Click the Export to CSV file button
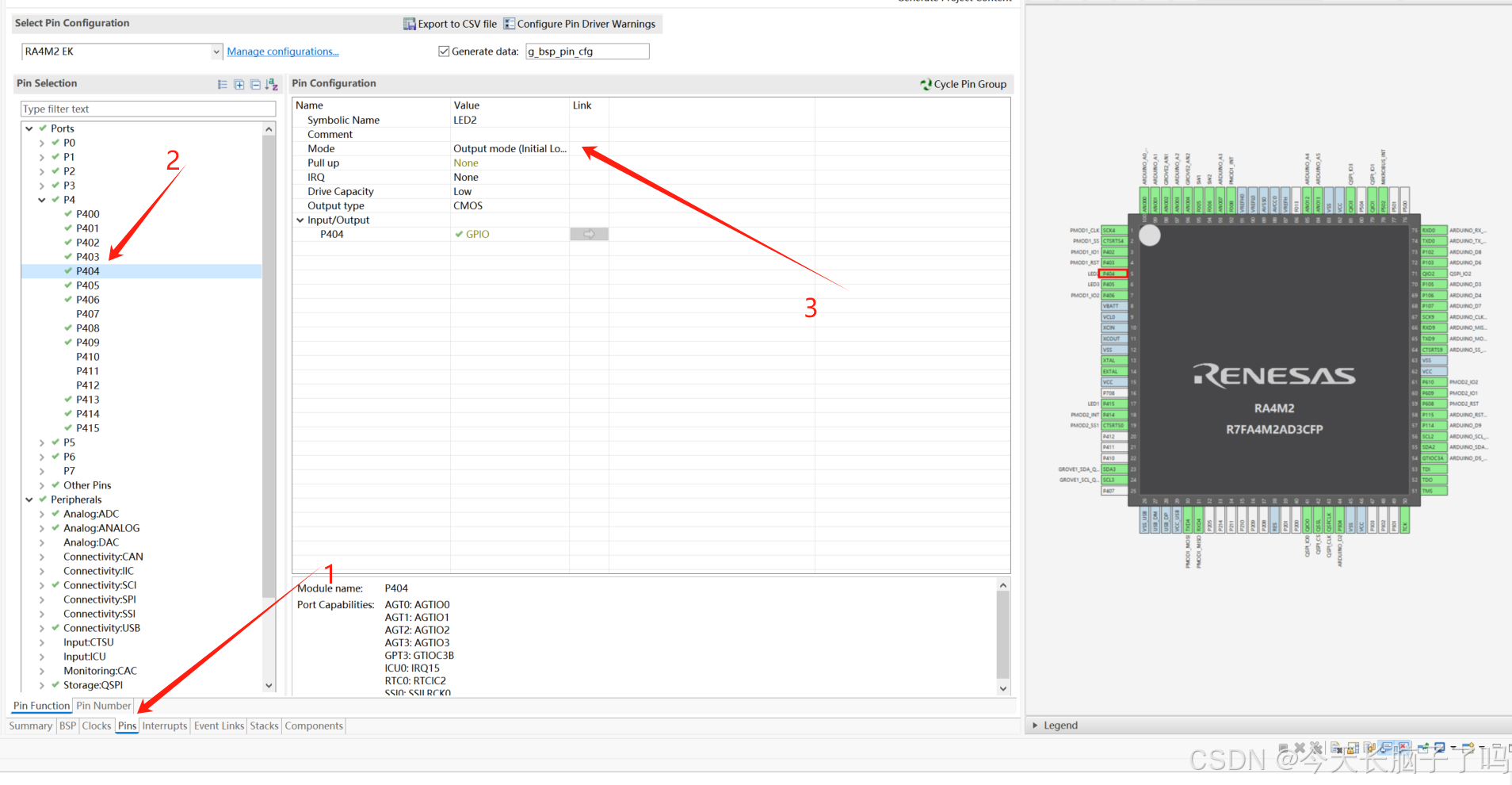Image resolution: width=1512 pixels, height=785 pixels. 450,24
